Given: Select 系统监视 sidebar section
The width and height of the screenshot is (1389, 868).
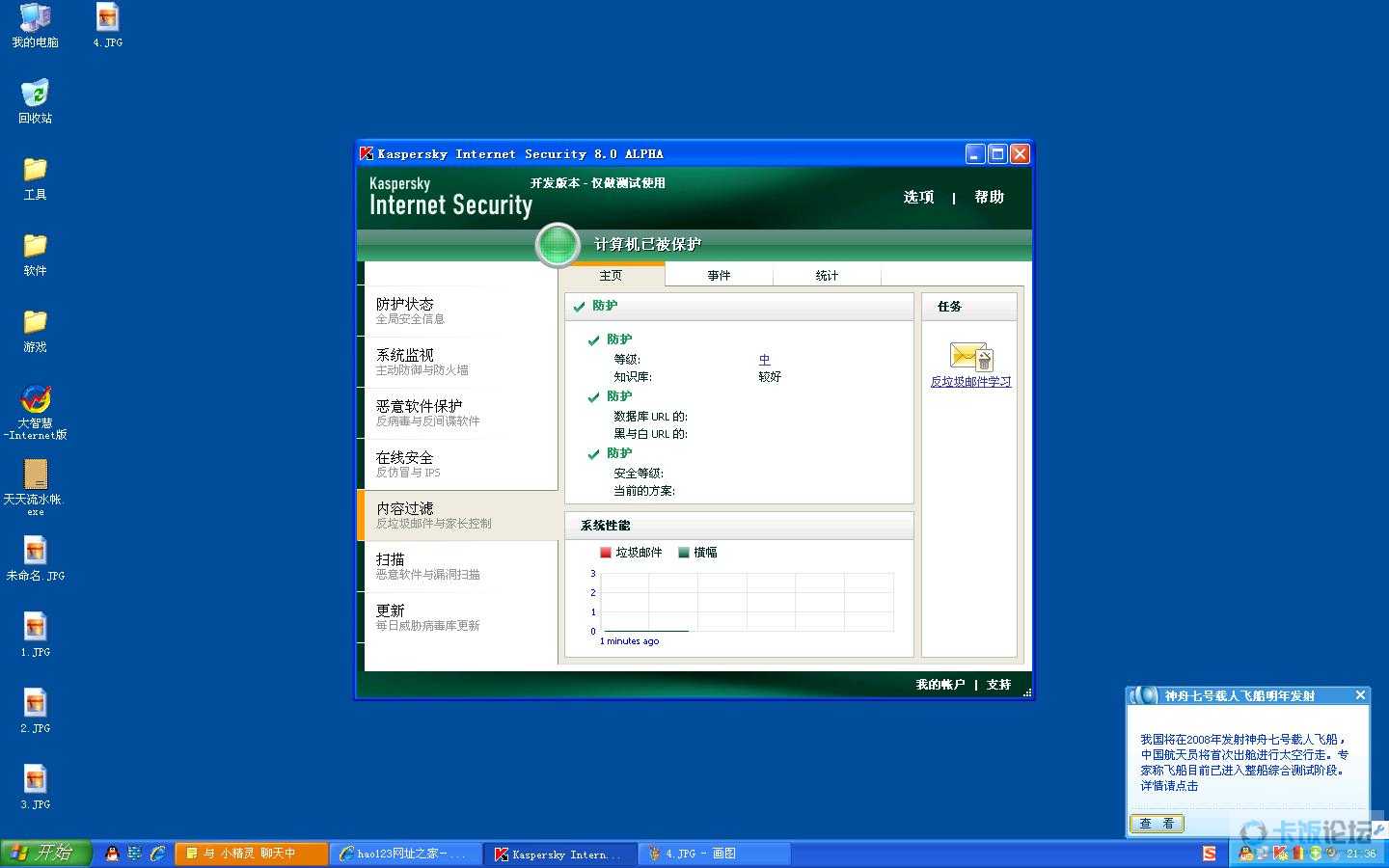Looking at the screenshot, I should click(461, 362).
